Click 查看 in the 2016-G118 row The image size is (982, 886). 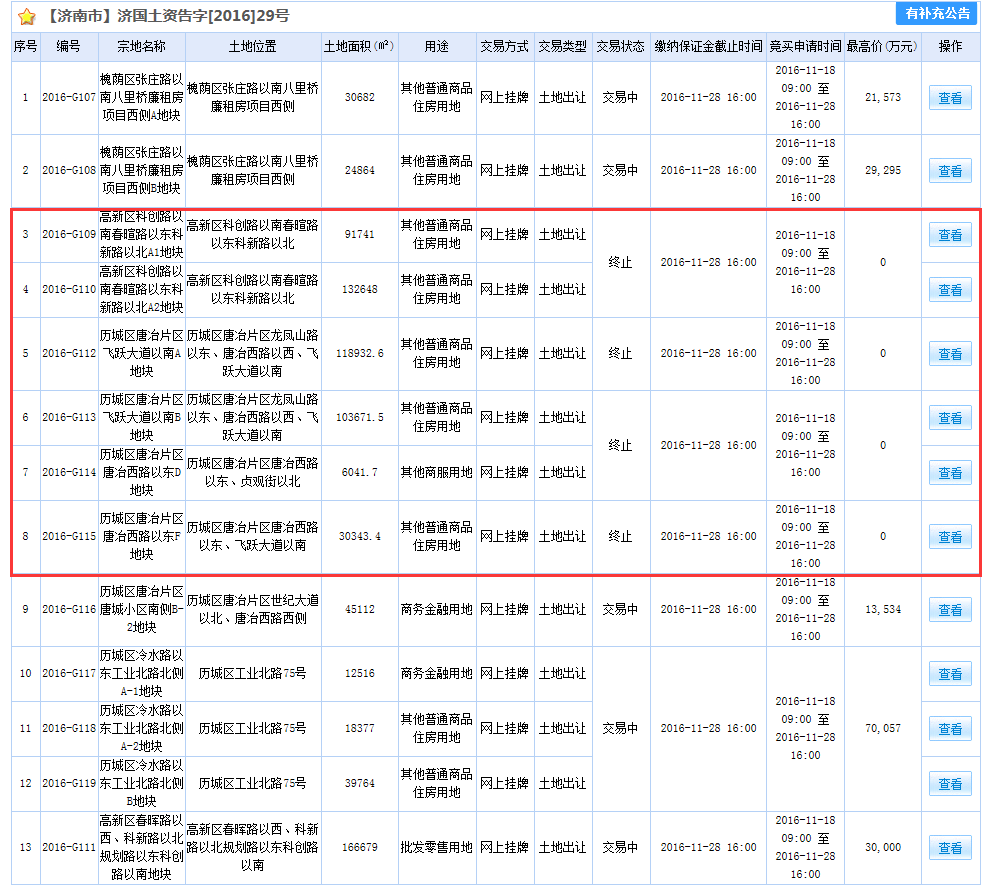949,729
